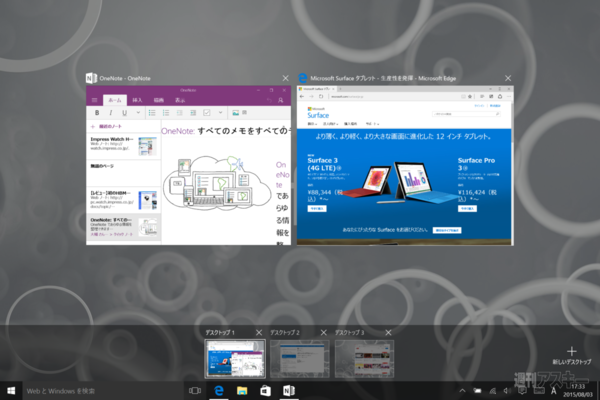
Task: Switch to the デスクトップ 3 virtual desktop thumbnail
Action: tap(364, 359)
